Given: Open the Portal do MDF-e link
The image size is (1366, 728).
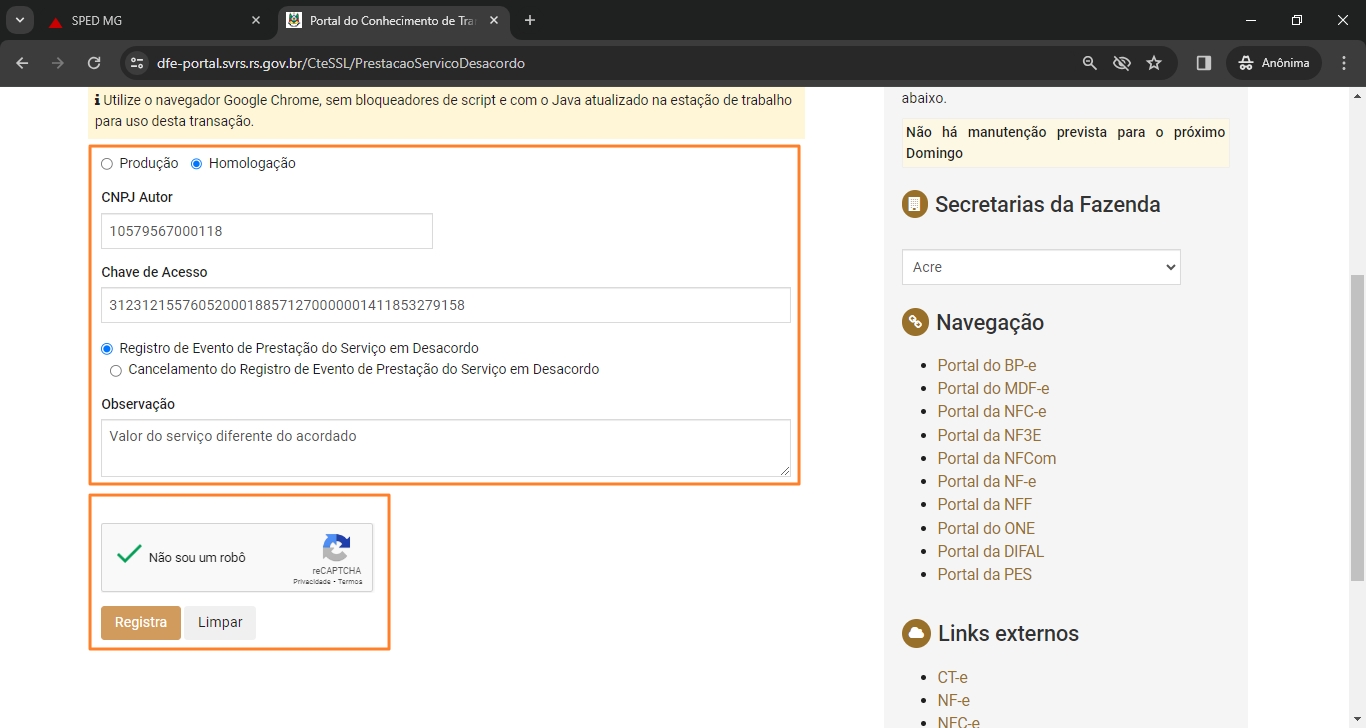Looking at the screenshot, I should [x=993, y=388].
